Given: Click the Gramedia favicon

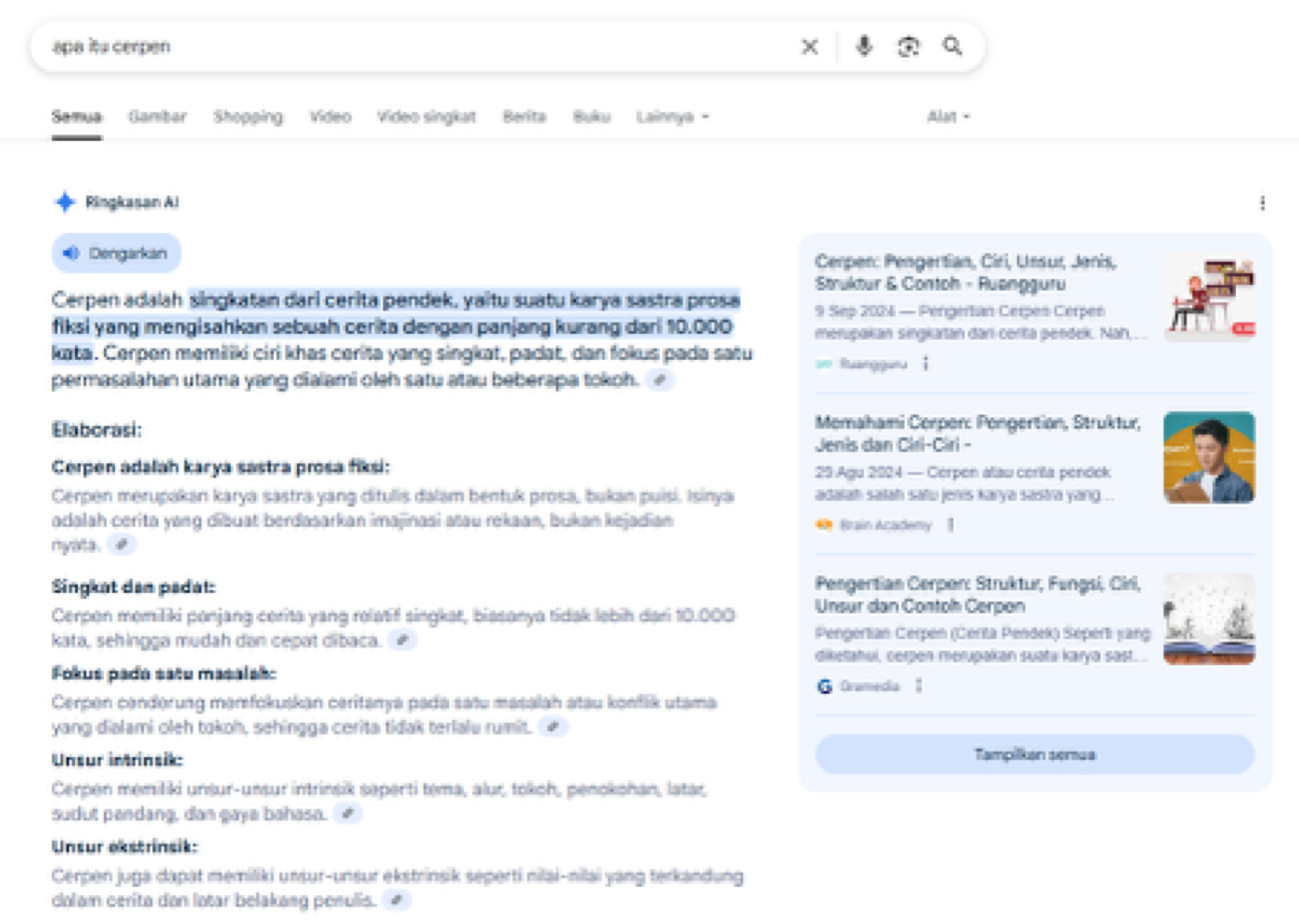Looking at the screenshot, I should (x=824, y=687).
